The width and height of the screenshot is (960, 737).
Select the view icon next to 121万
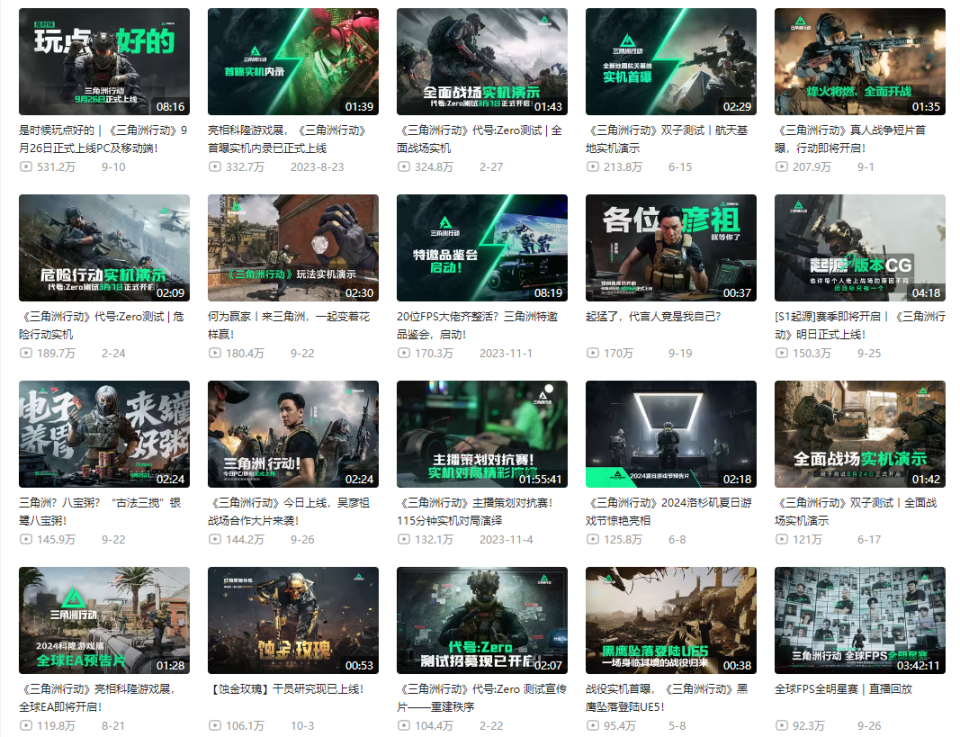click(x=781, y=539)
